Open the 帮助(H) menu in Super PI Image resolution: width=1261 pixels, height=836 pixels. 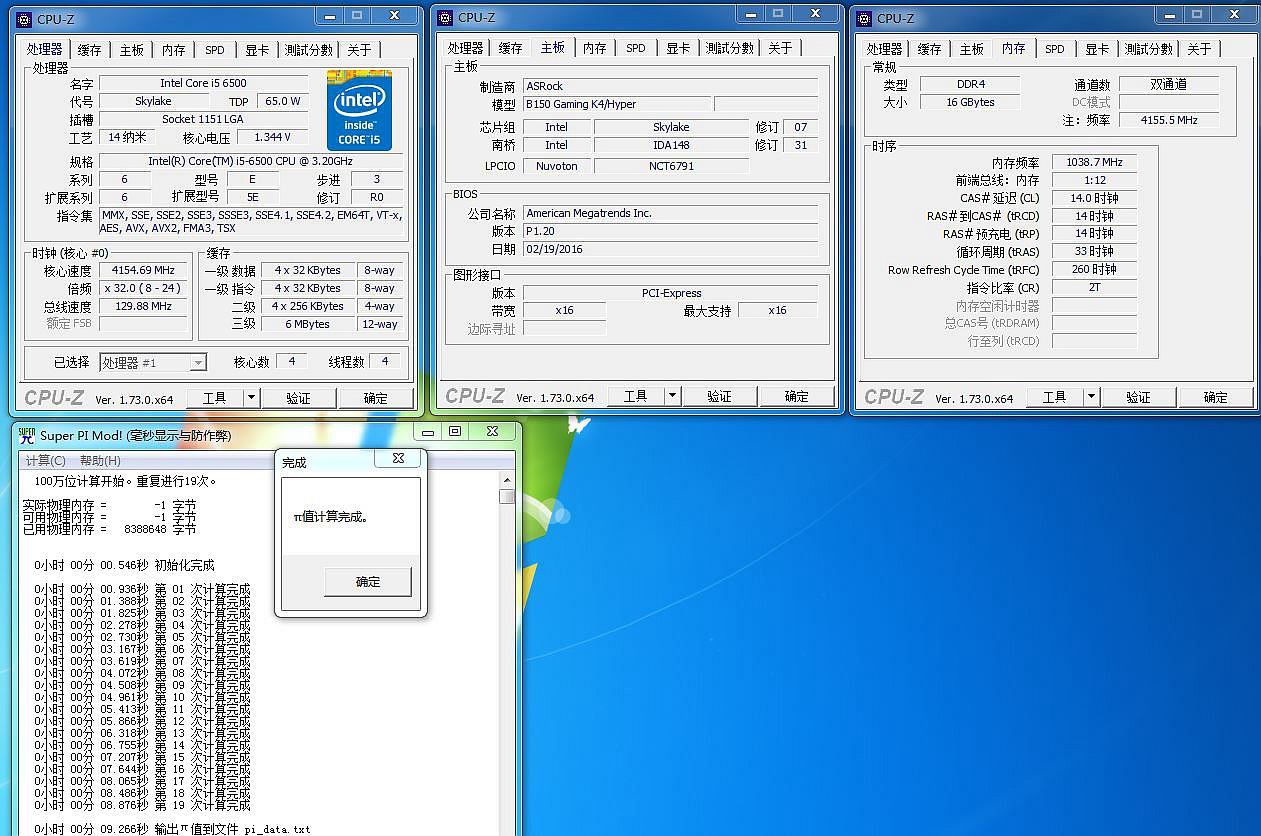coord(100,461)
